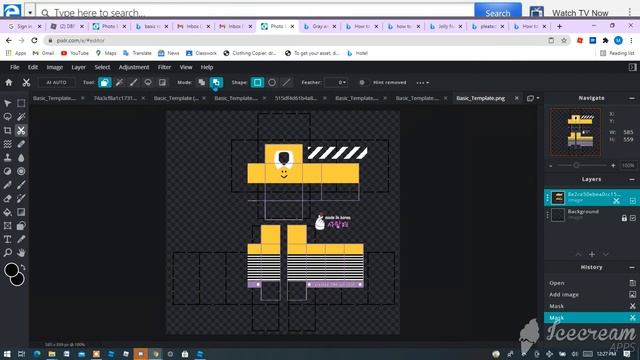Select the Liquify waves tool
Image resolution: width=640 pixels, height=360 pixels.
(7, 144)
